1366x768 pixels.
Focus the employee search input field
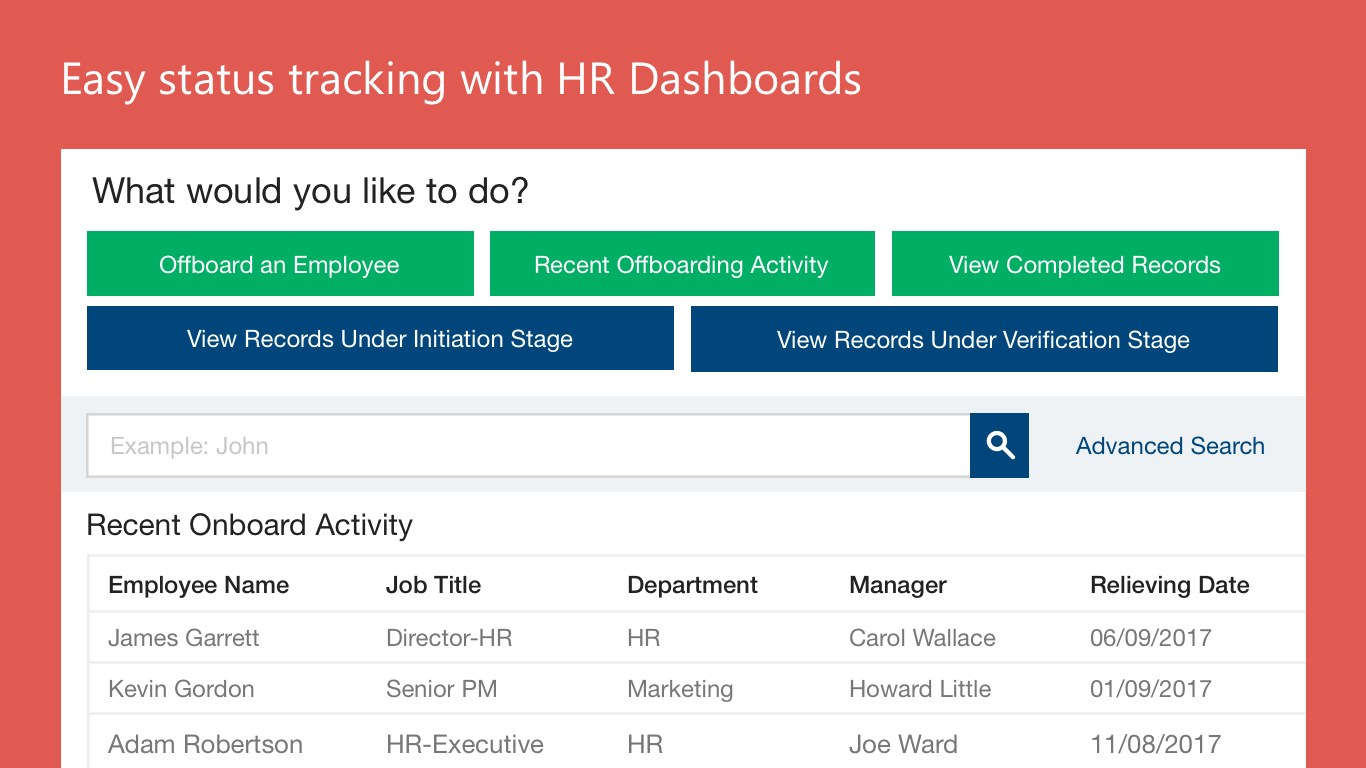point(528,446)
